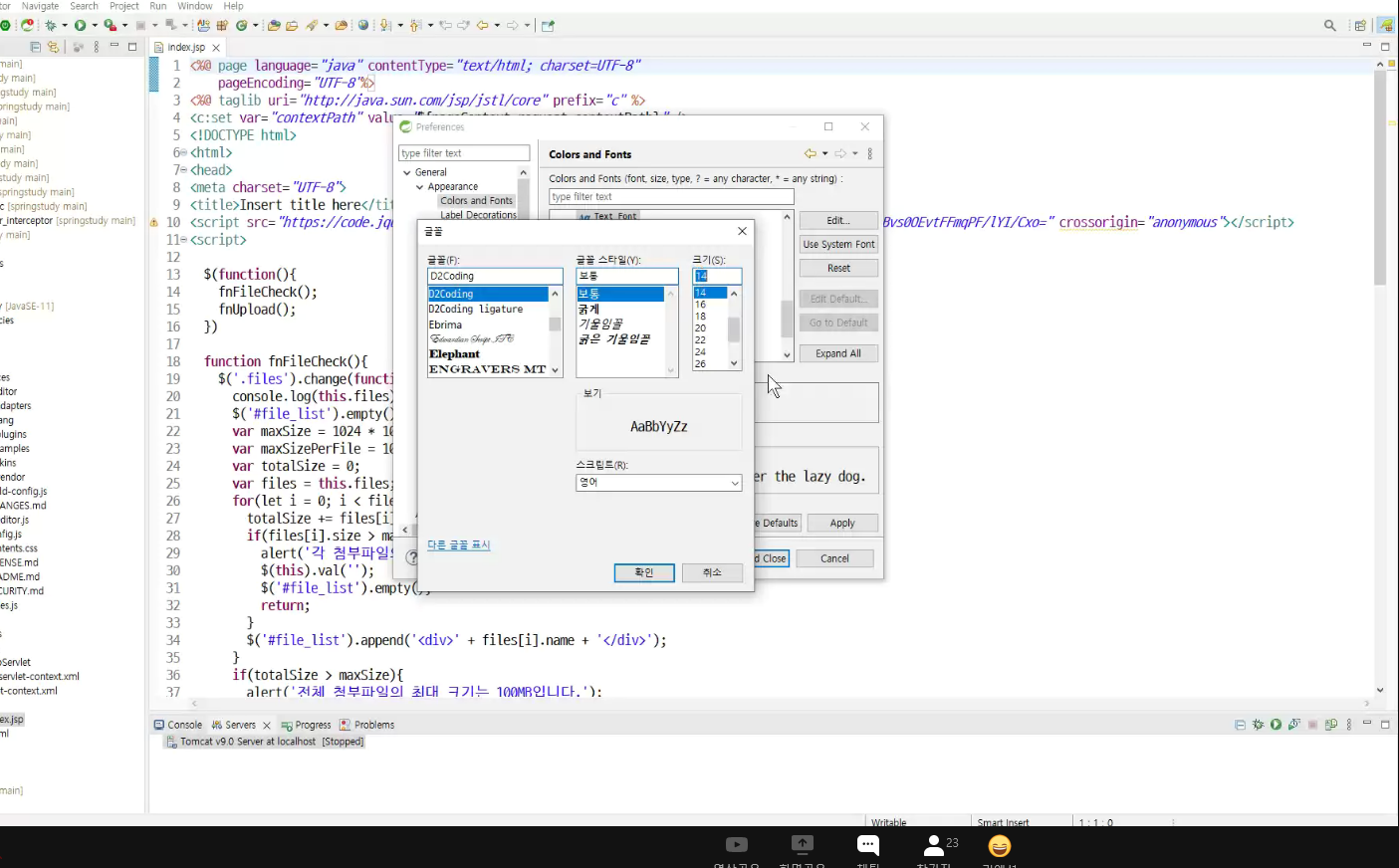Collapse the General tree node in Preferences

coord(407,172)
